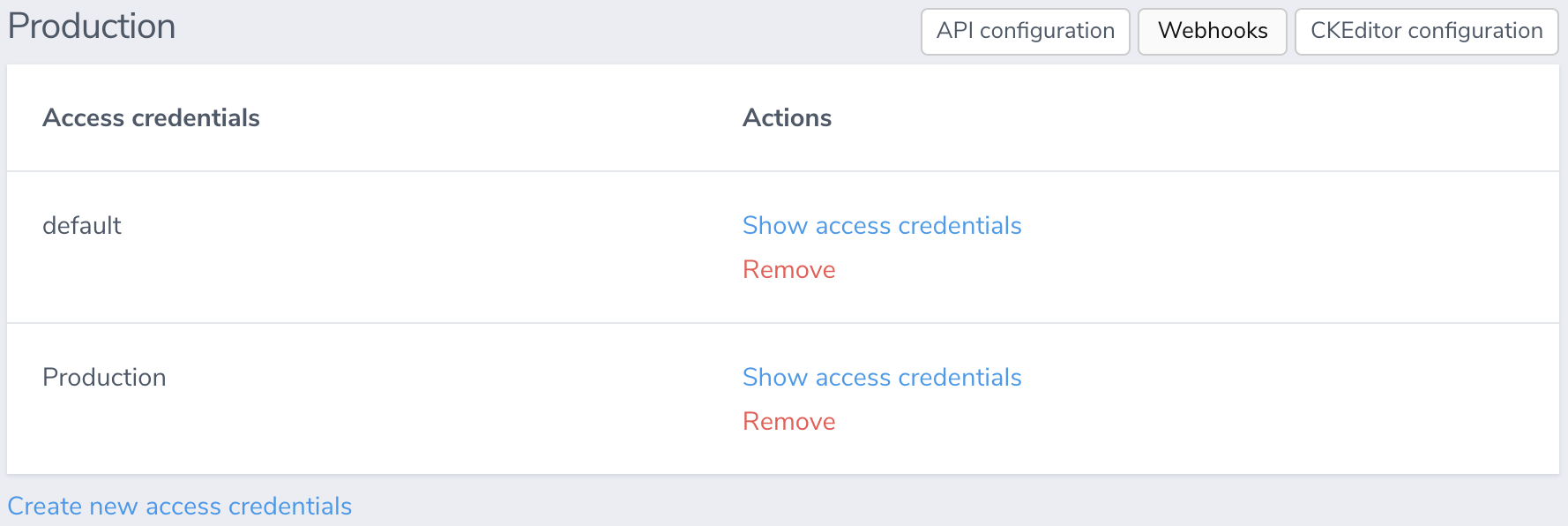This screenshot has height=526, width=1568.
Task: Remove the Production access credentials
Action: tap(789, 422)
